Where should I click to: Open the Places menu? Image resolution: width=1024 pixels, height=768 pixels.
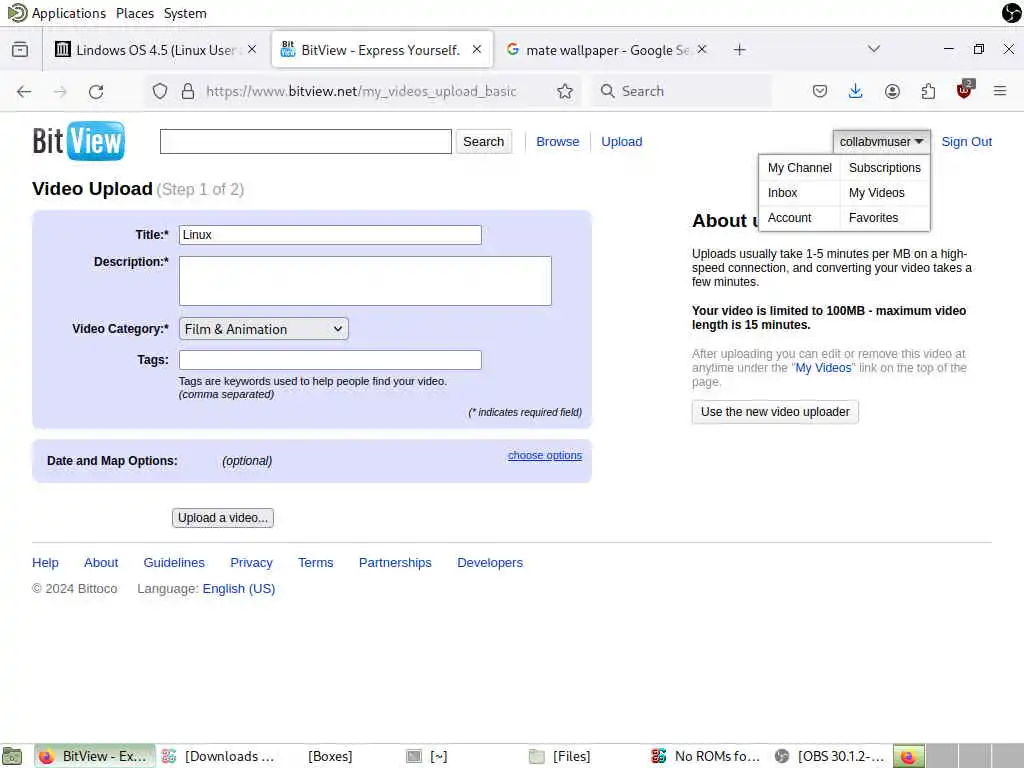135,13
